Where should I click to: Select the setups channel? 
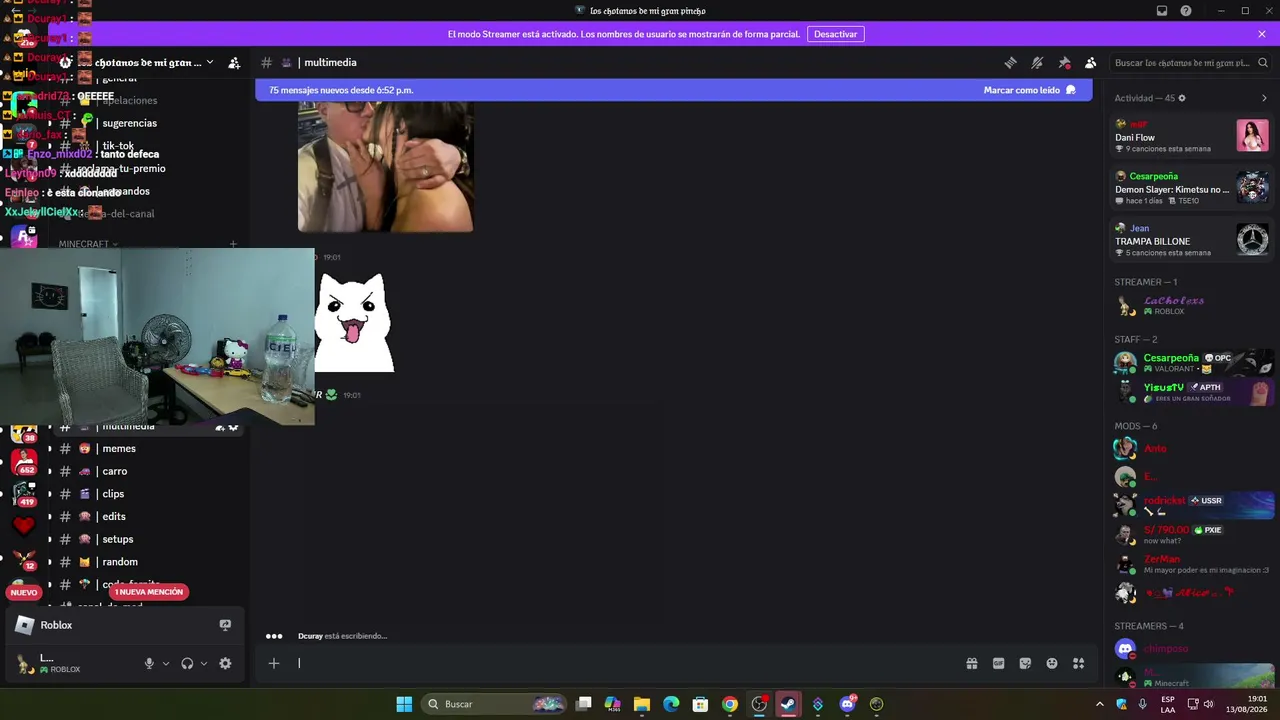117,539
